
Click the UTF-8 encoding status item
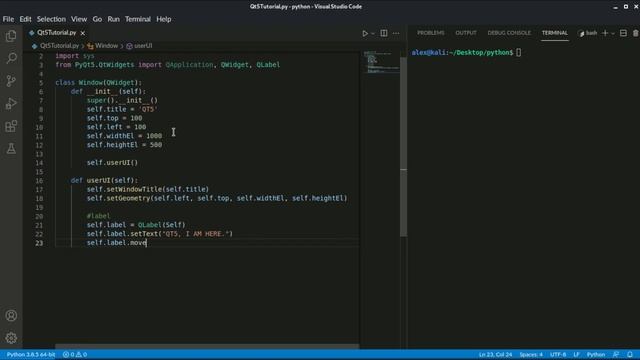tap(558, 354)
